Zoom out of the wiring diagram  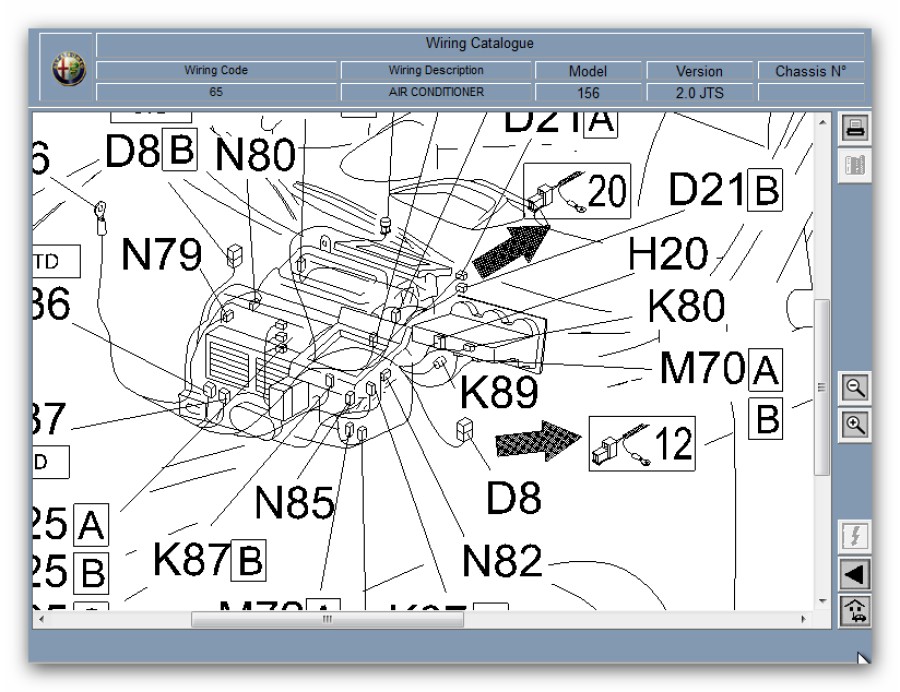click(856, 387)
